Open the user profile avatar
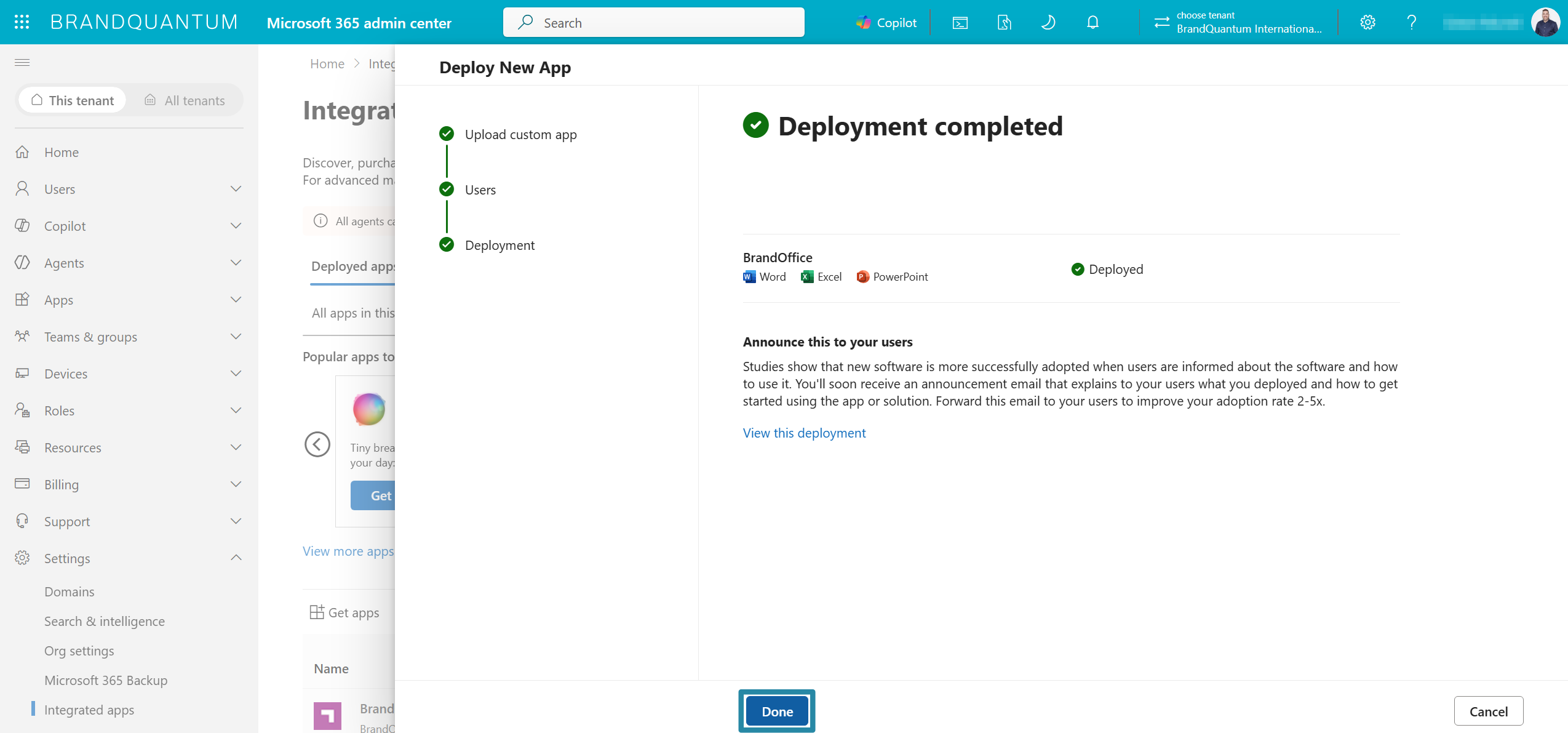The height and width of the screenshot is (733, 1568). pos(1545,23)
